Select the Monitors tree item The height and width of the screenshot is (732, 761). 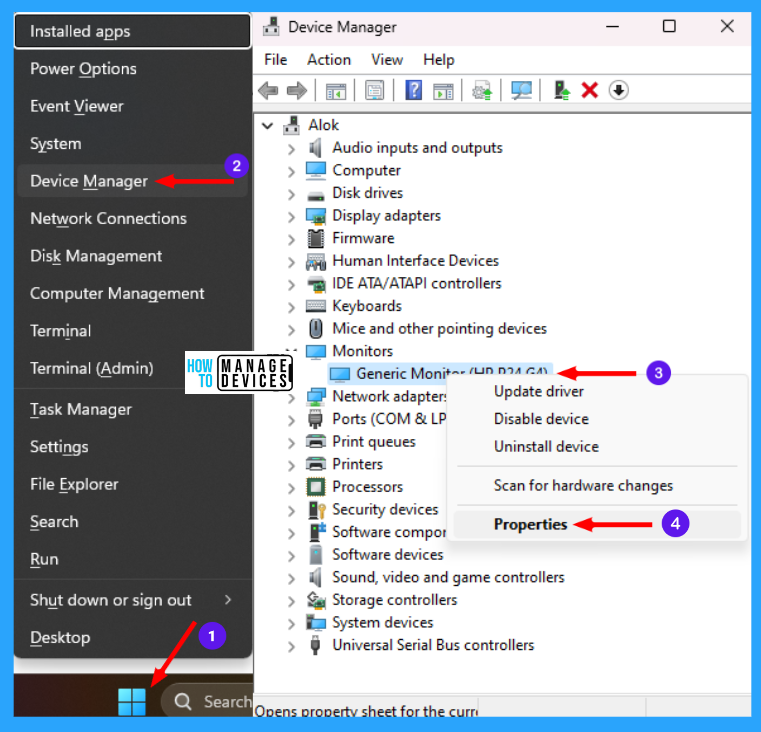click(x=363, y=351)
